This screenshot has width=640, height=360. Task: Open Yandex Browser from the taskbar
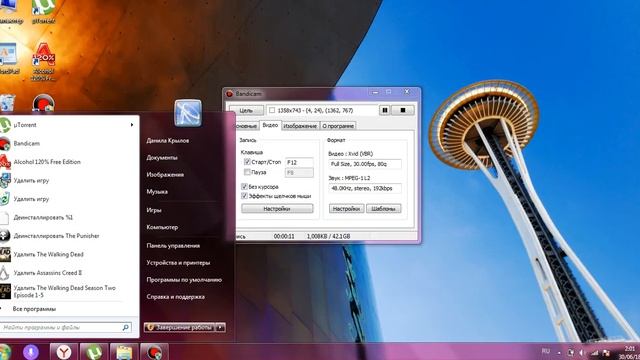coord(64,352)
